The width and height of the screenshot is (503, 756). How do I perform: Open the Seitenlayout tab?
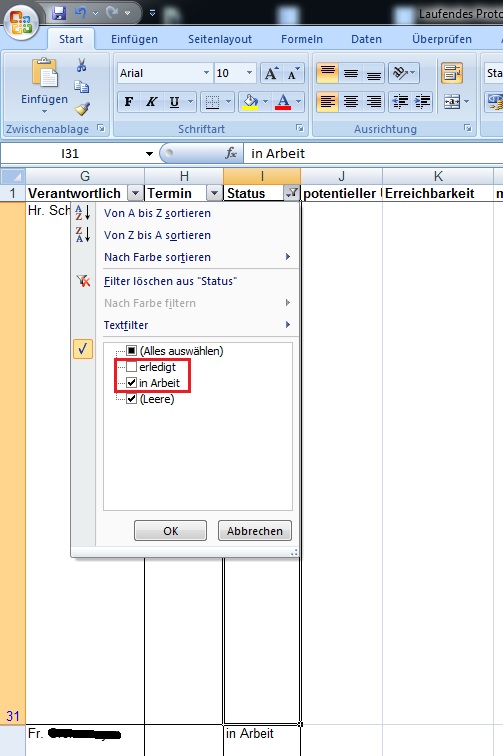[220, 39]
